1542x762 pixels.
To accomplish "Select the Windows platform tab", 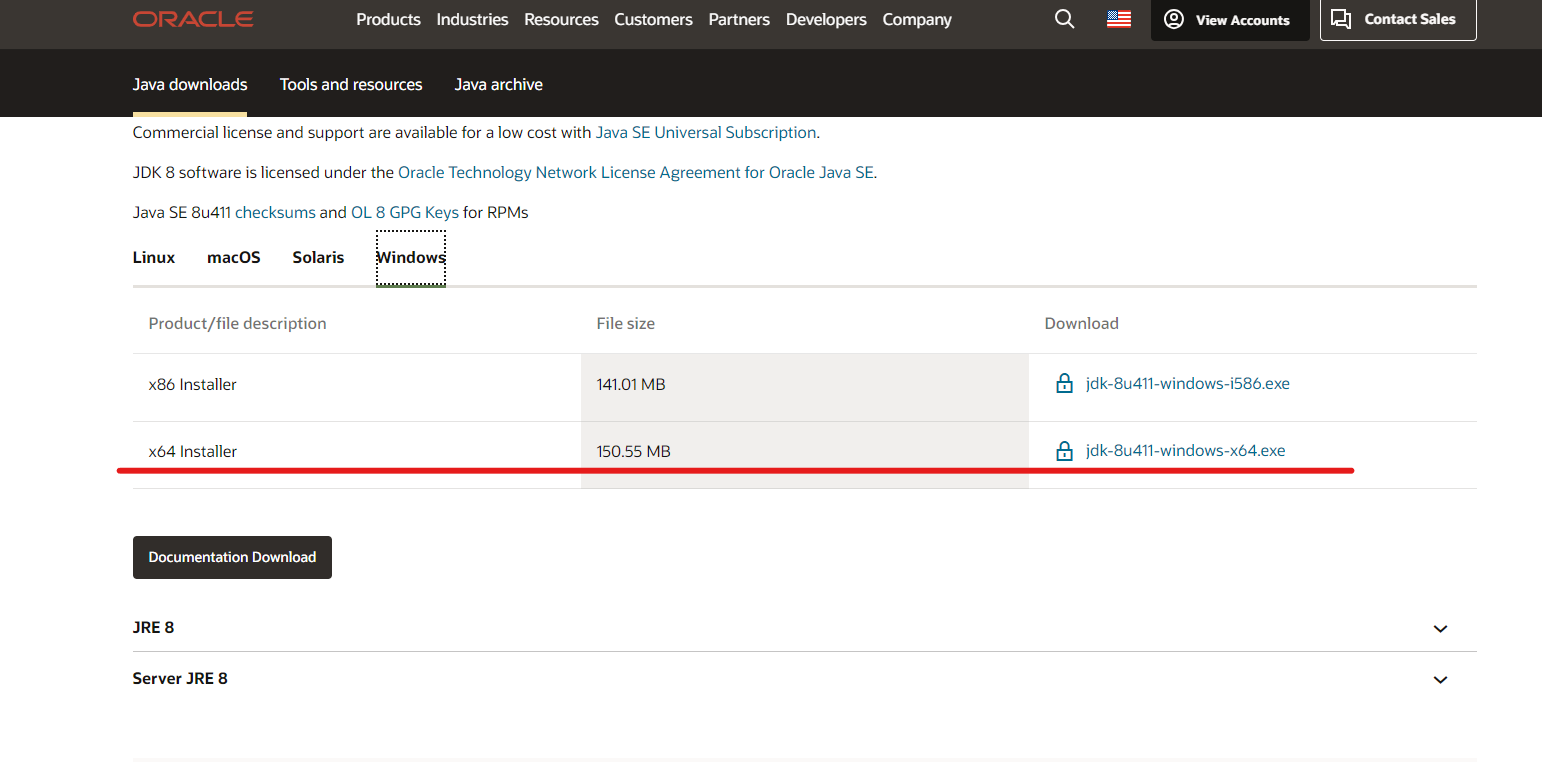I will [x=411, y=258].
